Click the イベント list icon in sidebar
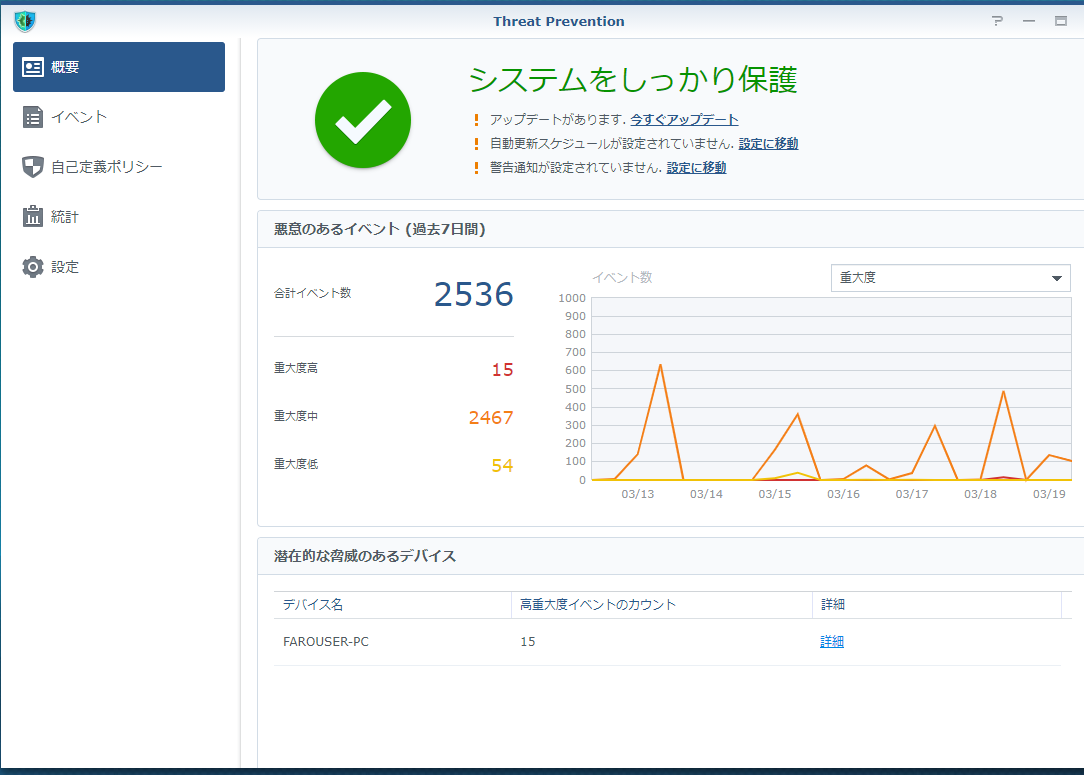The image size is (1084, 775). (33, 117)
